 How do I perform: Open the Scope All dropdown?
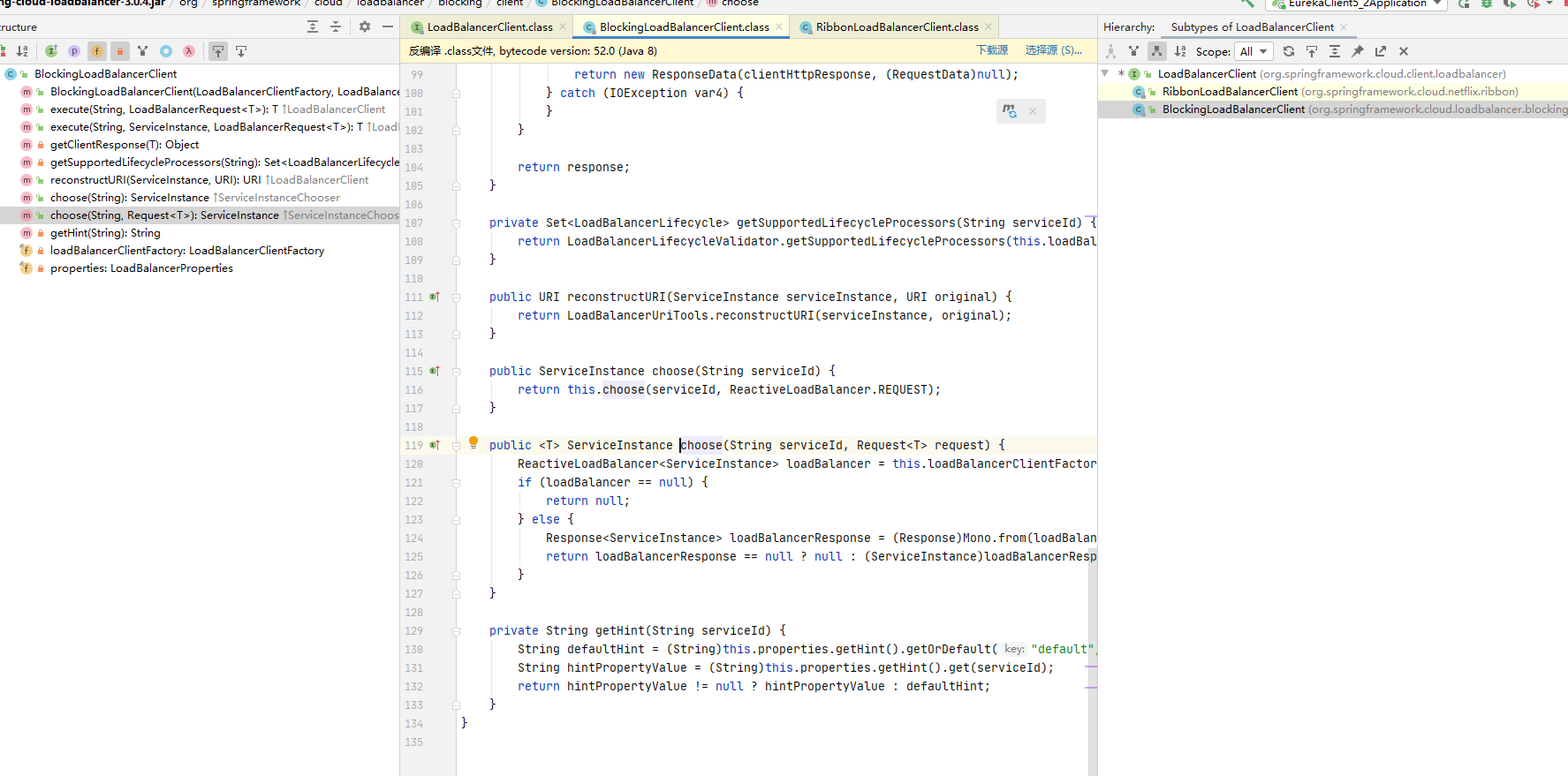(1254, 51)
